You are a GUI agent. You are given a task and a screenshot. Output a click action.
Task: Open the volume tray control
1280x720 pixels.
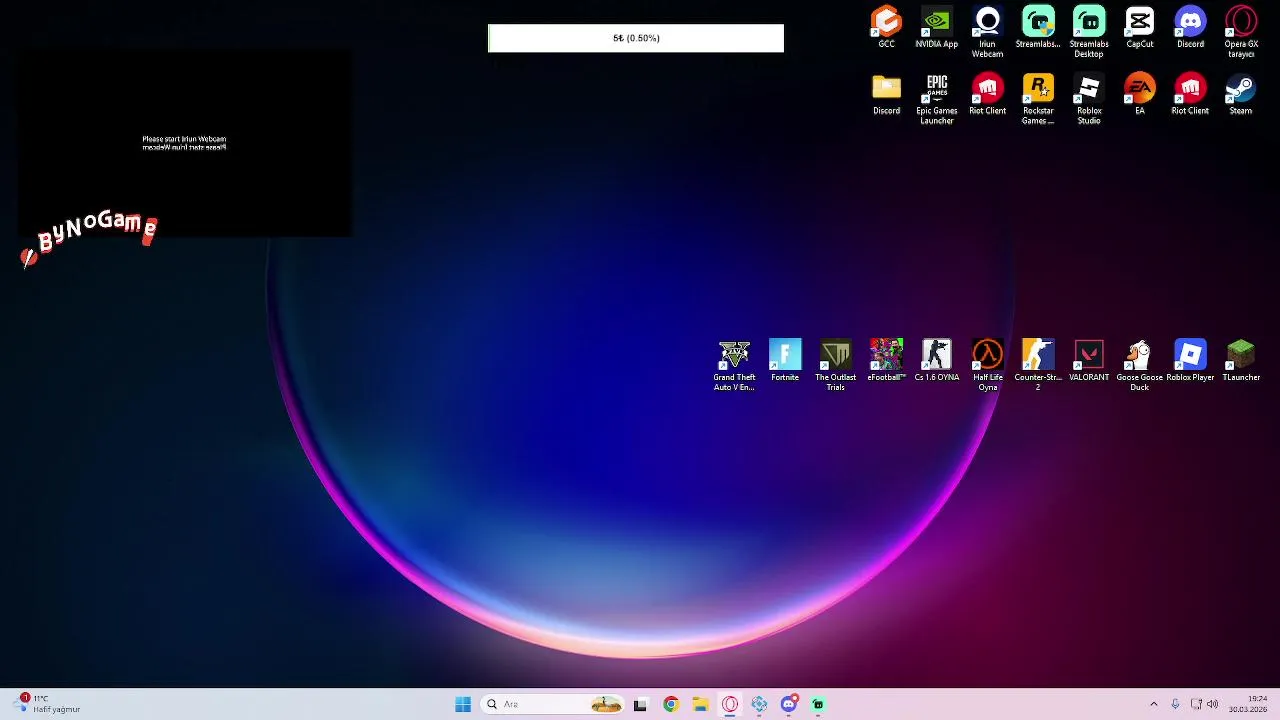pos(1213,704)
